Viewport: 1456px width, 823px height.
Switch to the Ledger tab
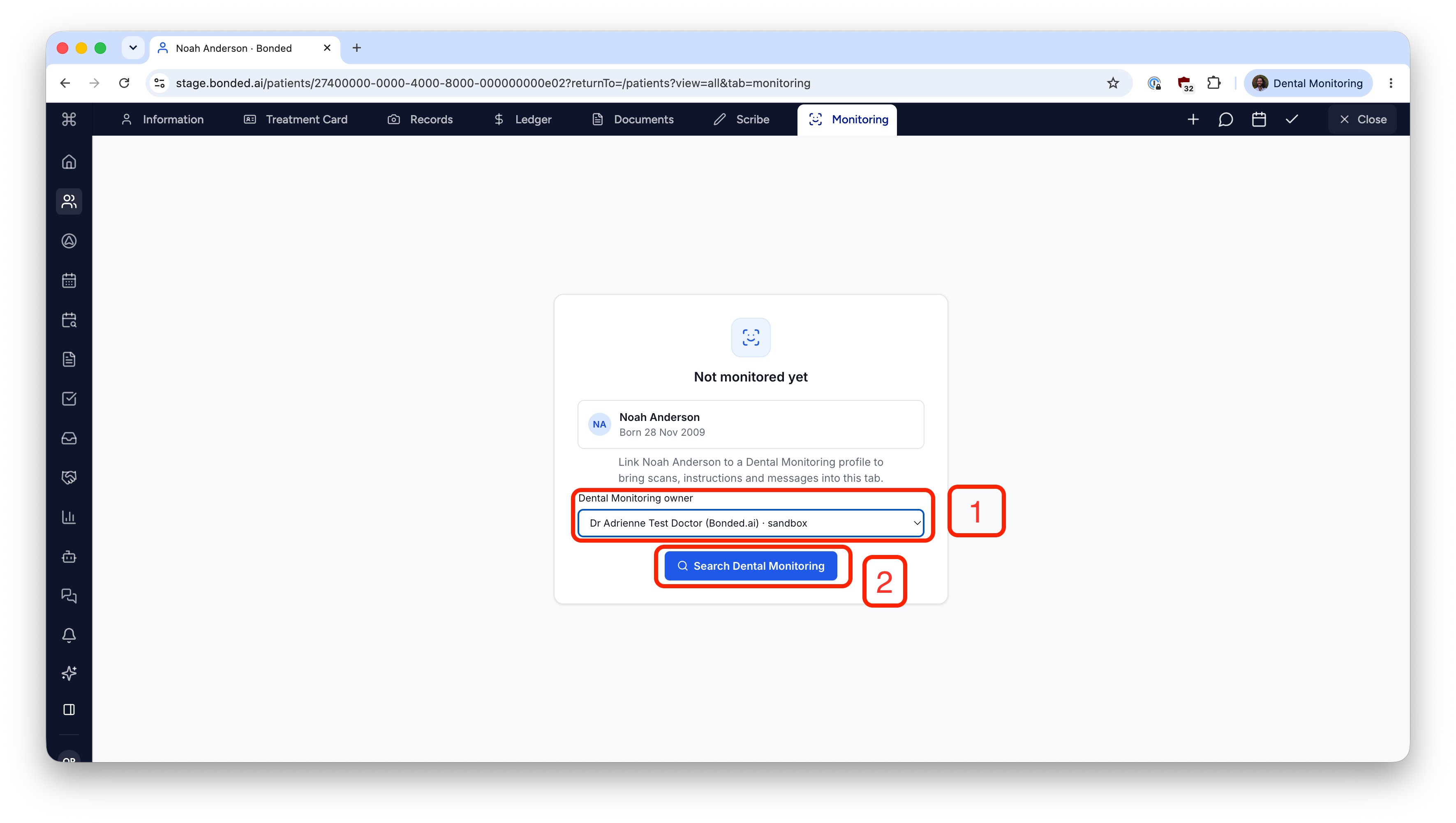[x=523, y=119]
